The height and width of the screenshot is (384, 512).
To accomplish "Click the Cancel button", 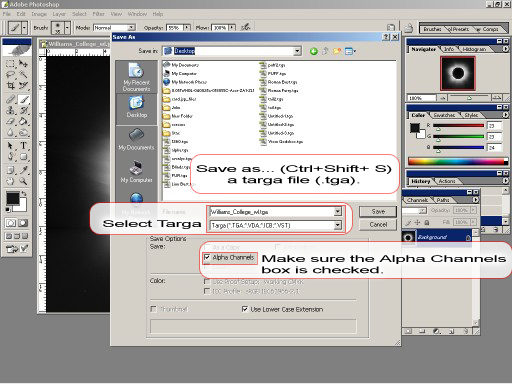I will coord(378,225).
